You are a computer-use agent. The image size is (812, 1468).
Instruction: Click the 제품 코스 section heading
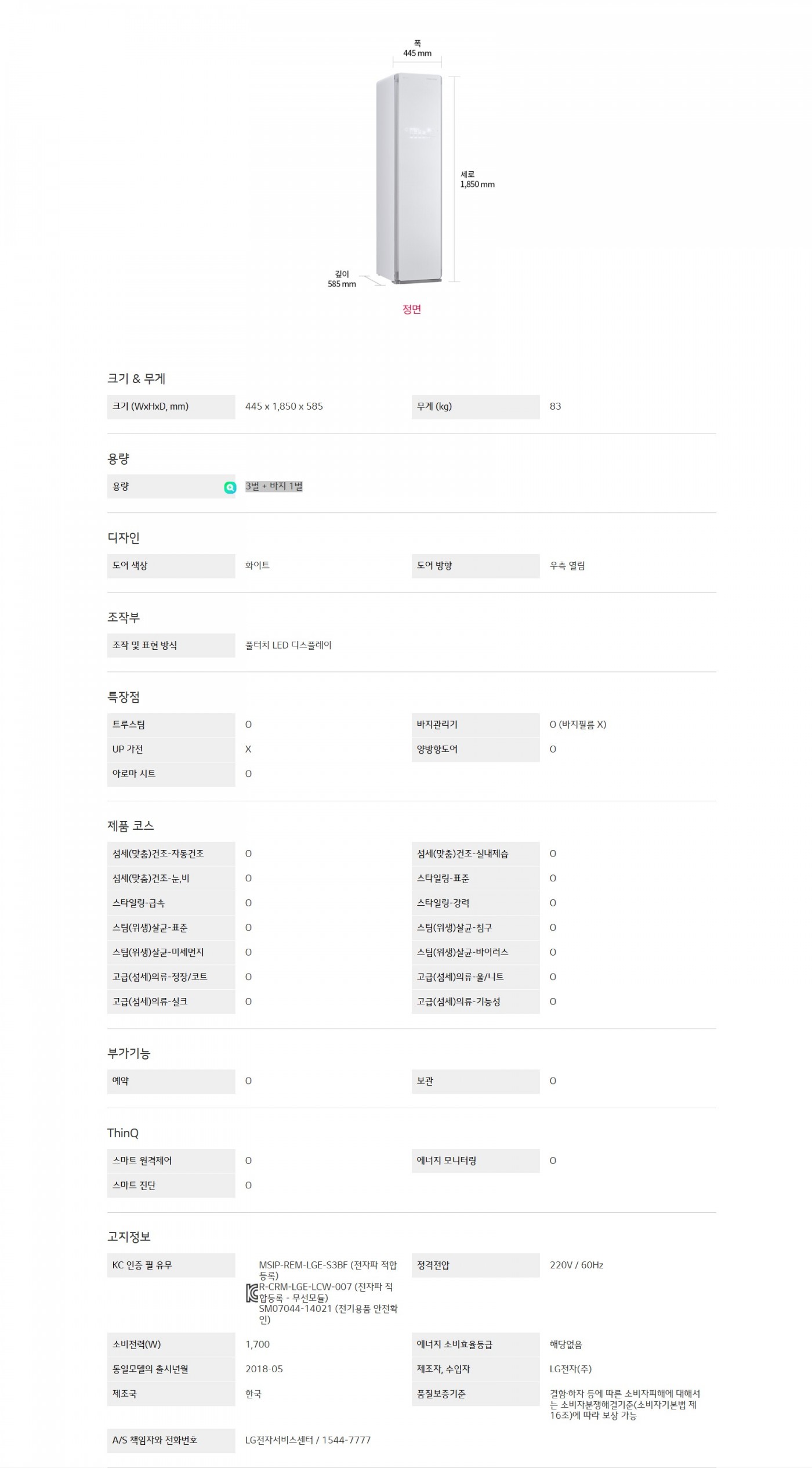click(130, 826)
